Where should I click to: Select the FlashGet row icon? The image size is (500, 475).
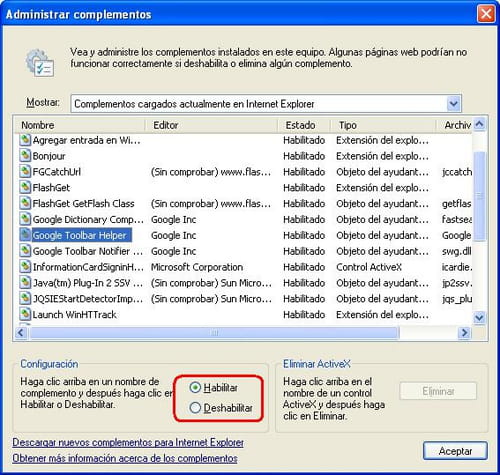coord(25,187)
